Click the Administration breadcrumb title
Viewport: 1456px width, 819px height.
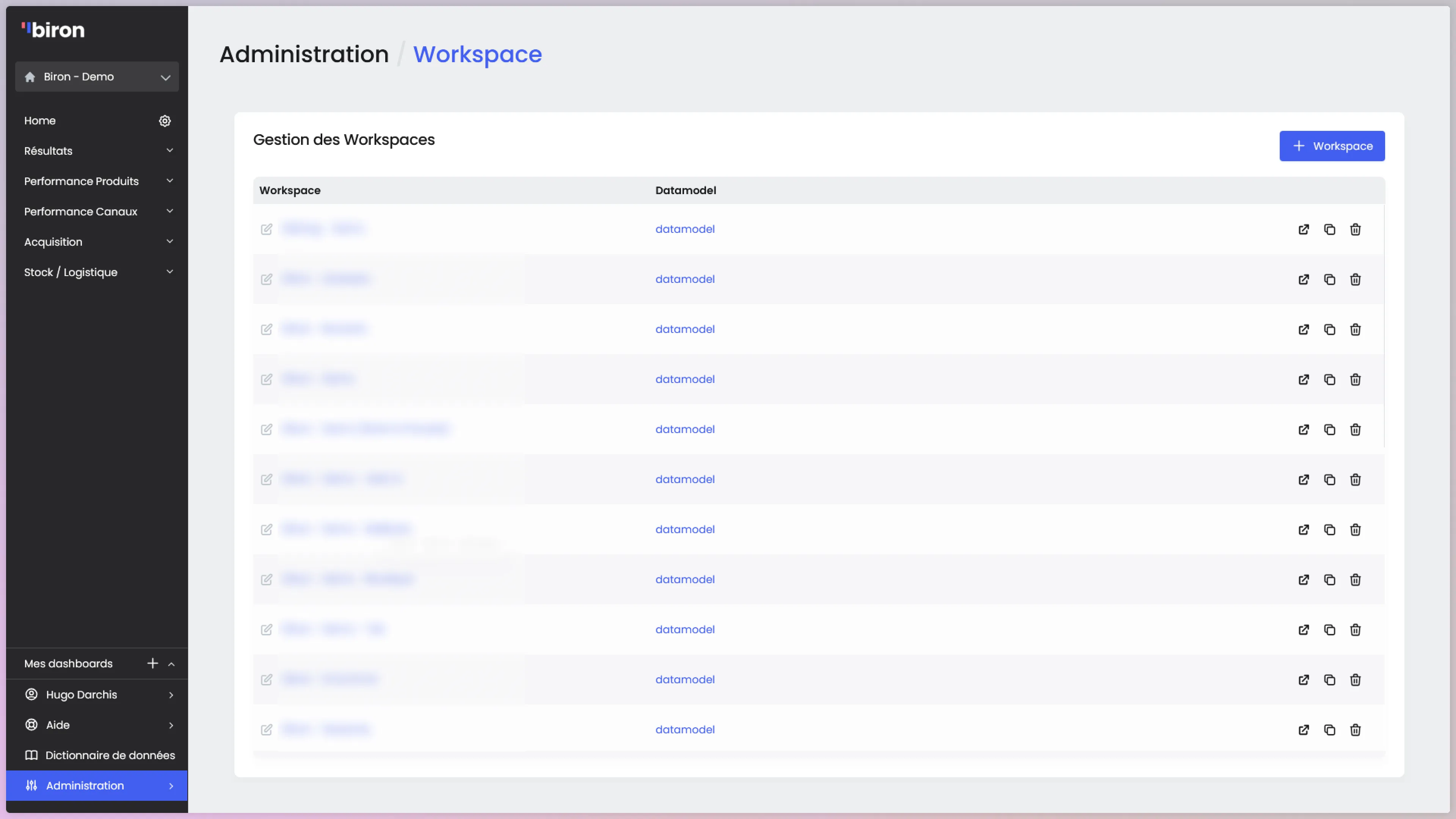(304, 54)
